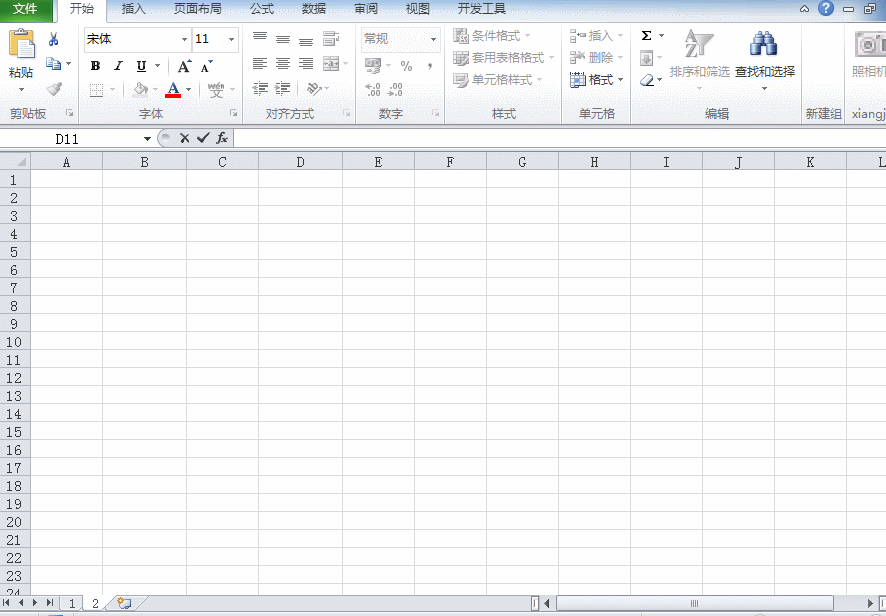This screenshot has width=886, height=616.
Task: Open the Help question mark icon
Action: coord(826,8)
